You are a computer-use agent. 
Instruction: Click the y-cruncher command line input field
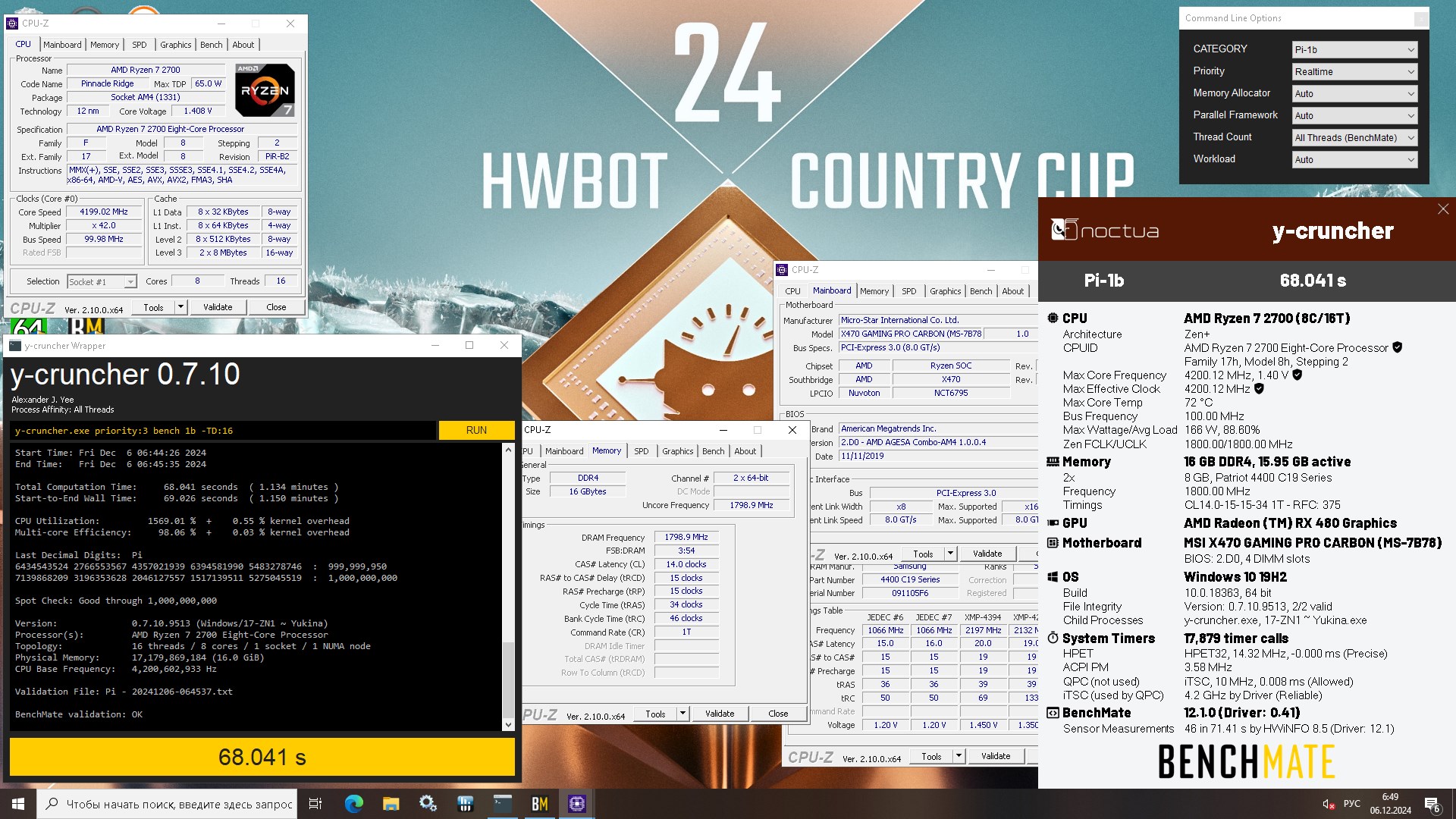pyautogui.click(x=224, y=431)
